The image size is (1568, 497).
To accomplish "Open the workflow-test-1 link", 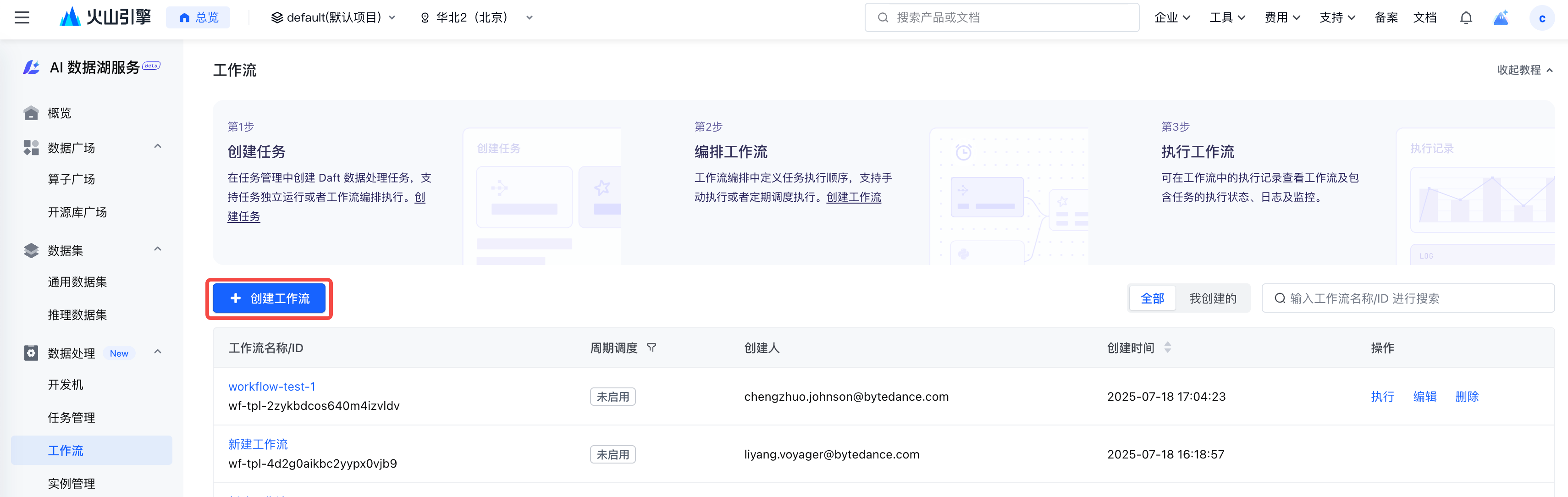I will pos(271,387).
